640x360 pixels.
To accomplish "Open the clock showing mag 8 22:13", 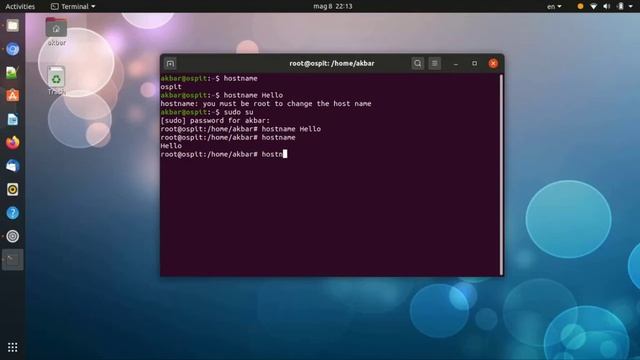I will tap(333, 6).
